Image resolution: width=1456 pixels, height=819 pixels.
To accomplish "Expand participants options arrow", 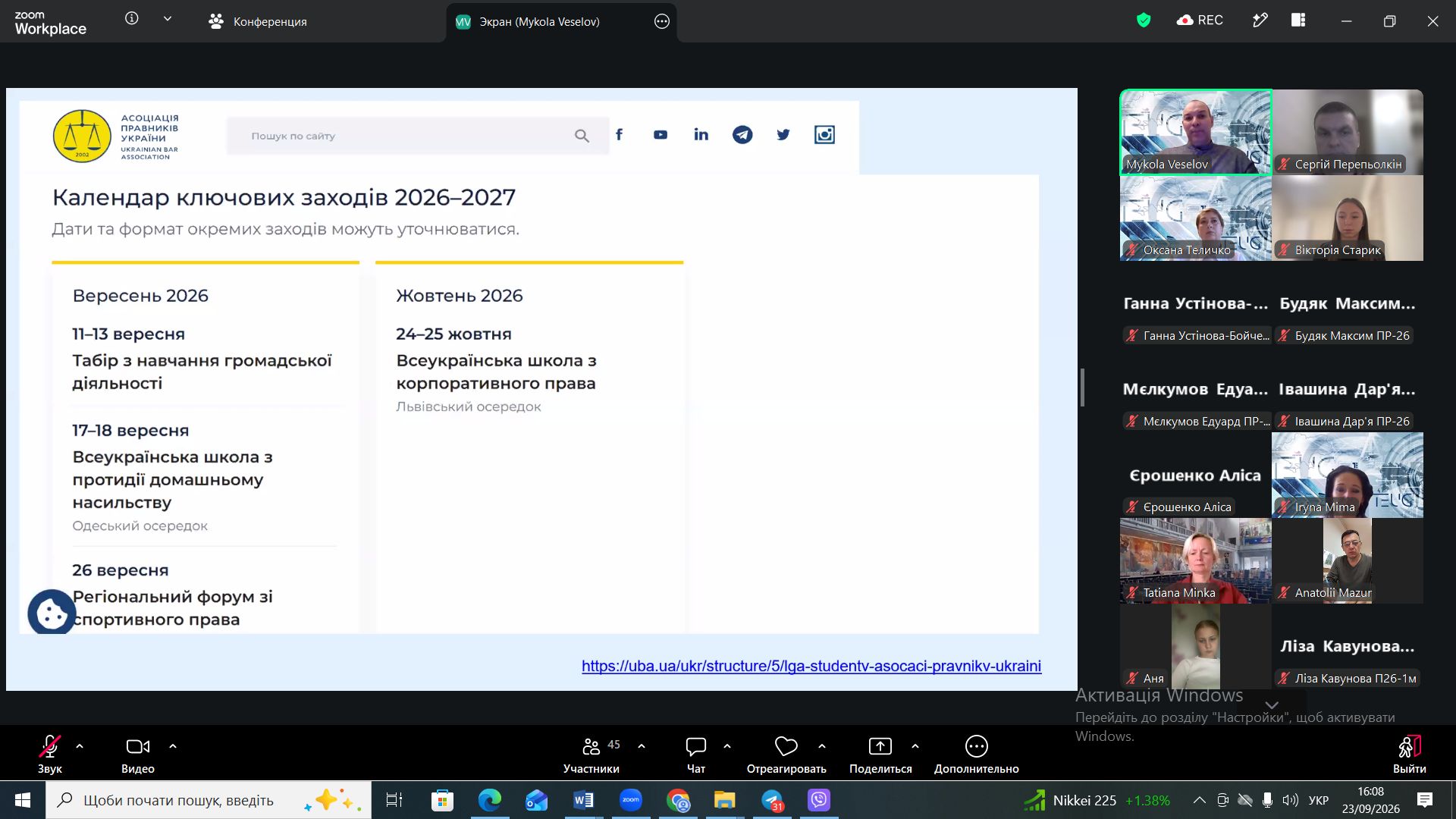I will (642, 746).
